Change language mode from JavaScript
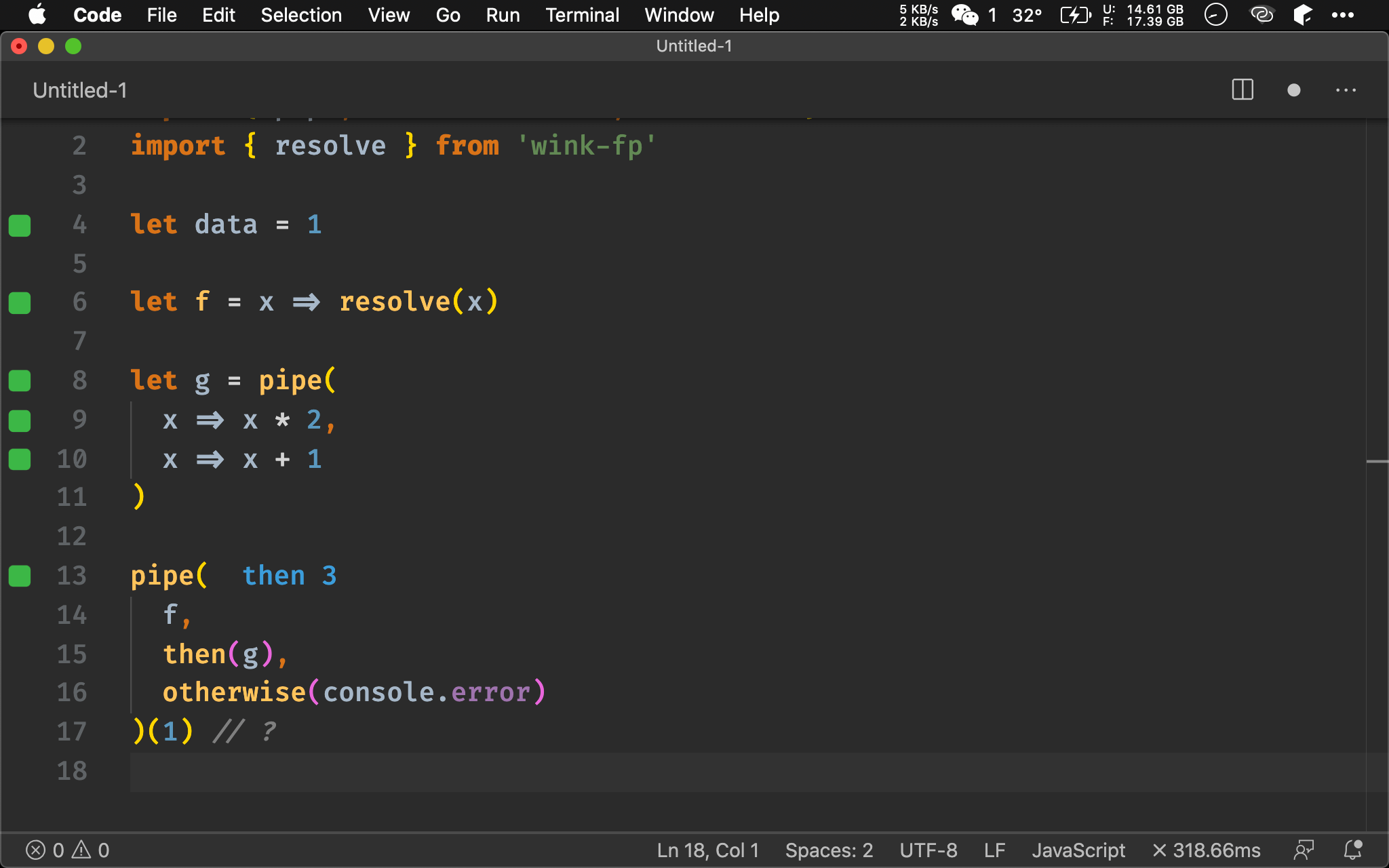 coord(1078,850)
